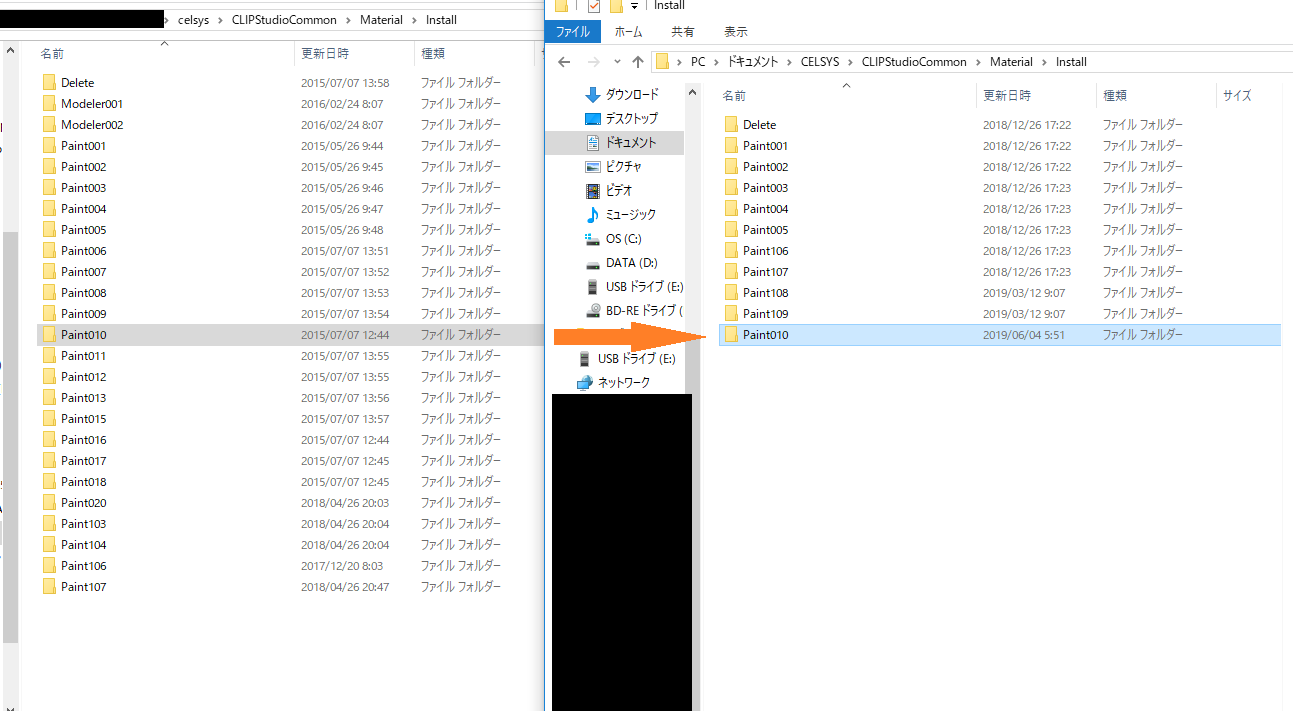Click ドキュメント in the address bar breadcrumb
The height and width of the screenshot is (711, 1293).
752,62
